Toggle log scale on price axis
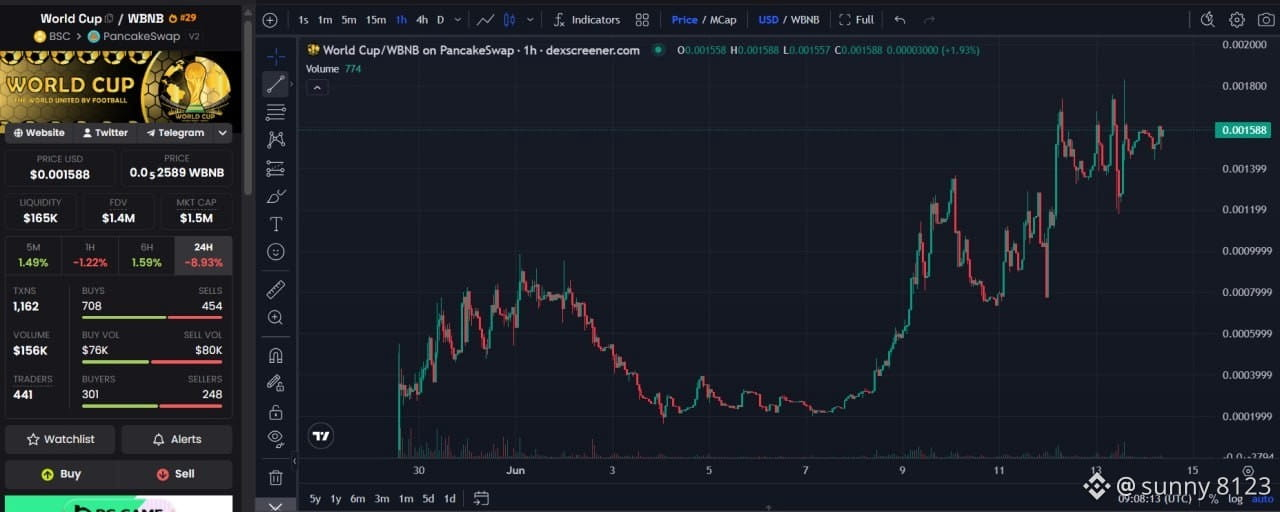Screen dimensions: 1280x512 pos(1237,498)
